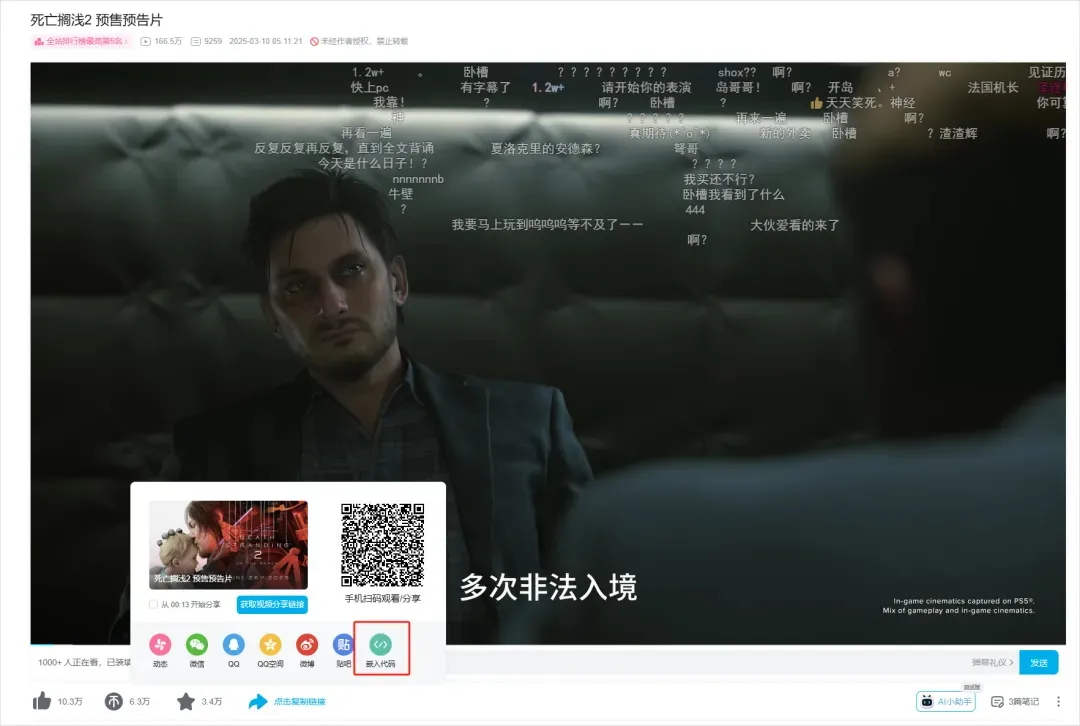Share the video to QQ

pyautogui.click(x=235, y=645)
